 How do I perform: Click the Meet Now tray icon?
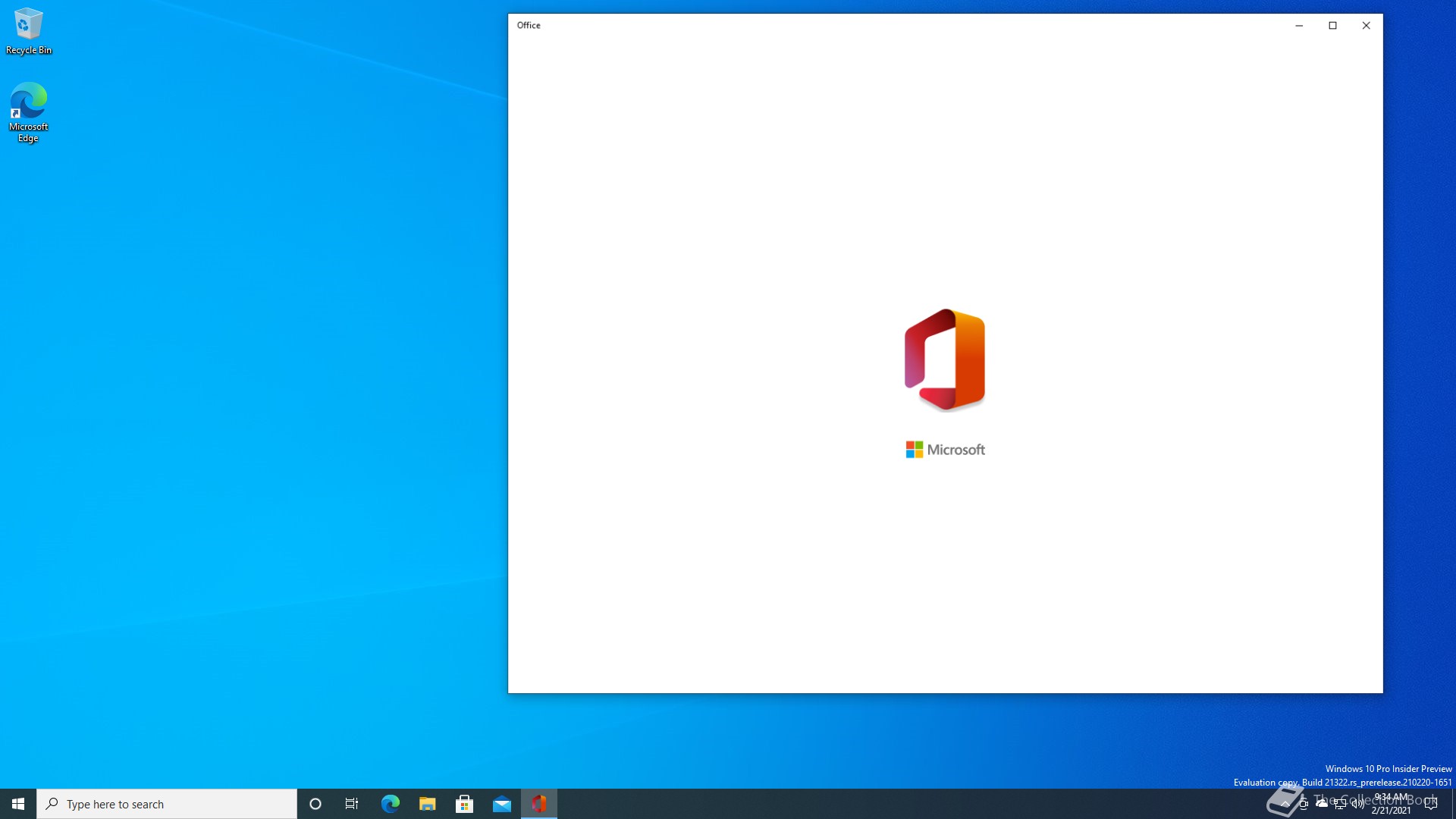click(x=1304, y=804)
